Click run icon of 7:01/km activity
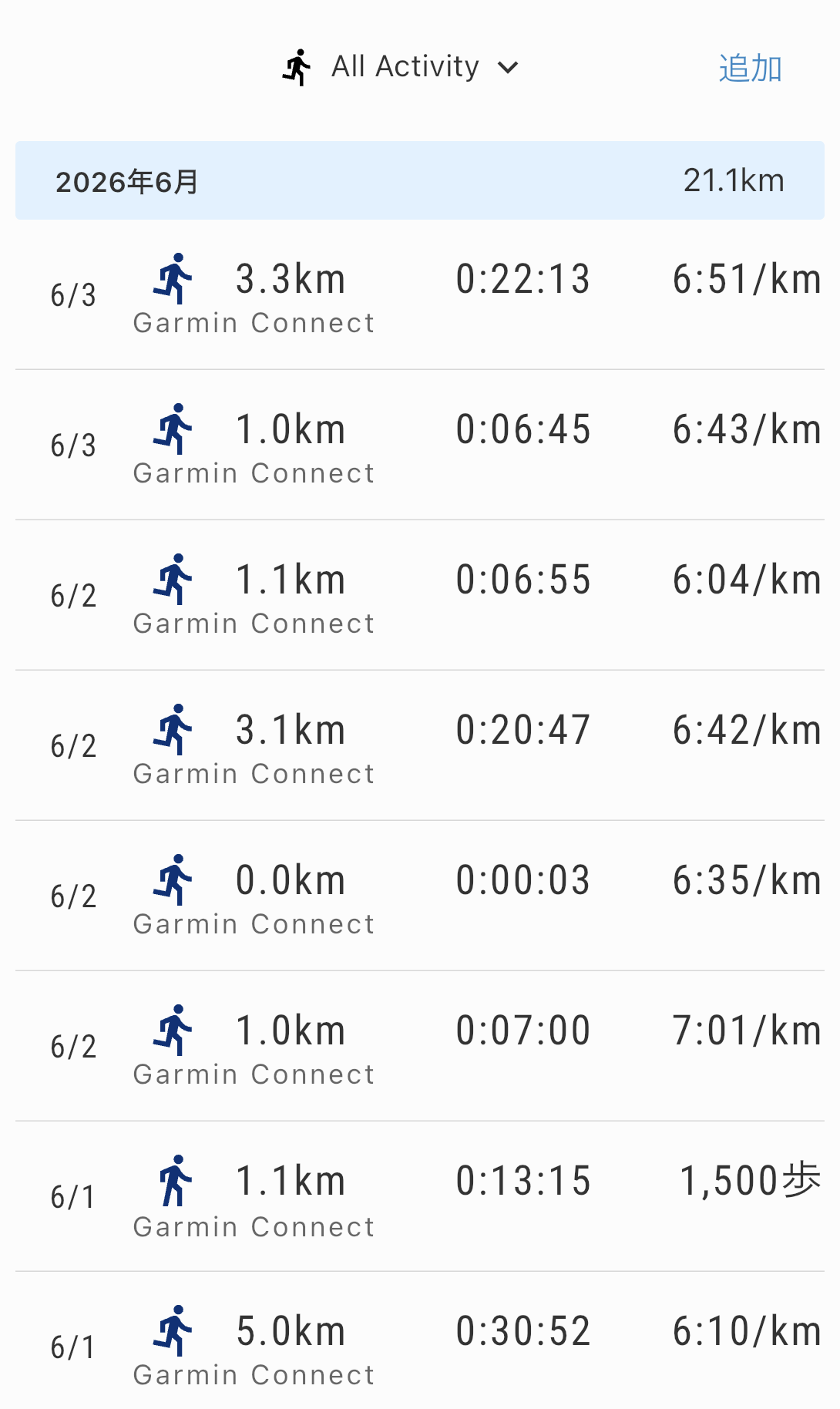Viewport: 840px width, 1409px height. pyautogui.click(x=173, y=1030)
